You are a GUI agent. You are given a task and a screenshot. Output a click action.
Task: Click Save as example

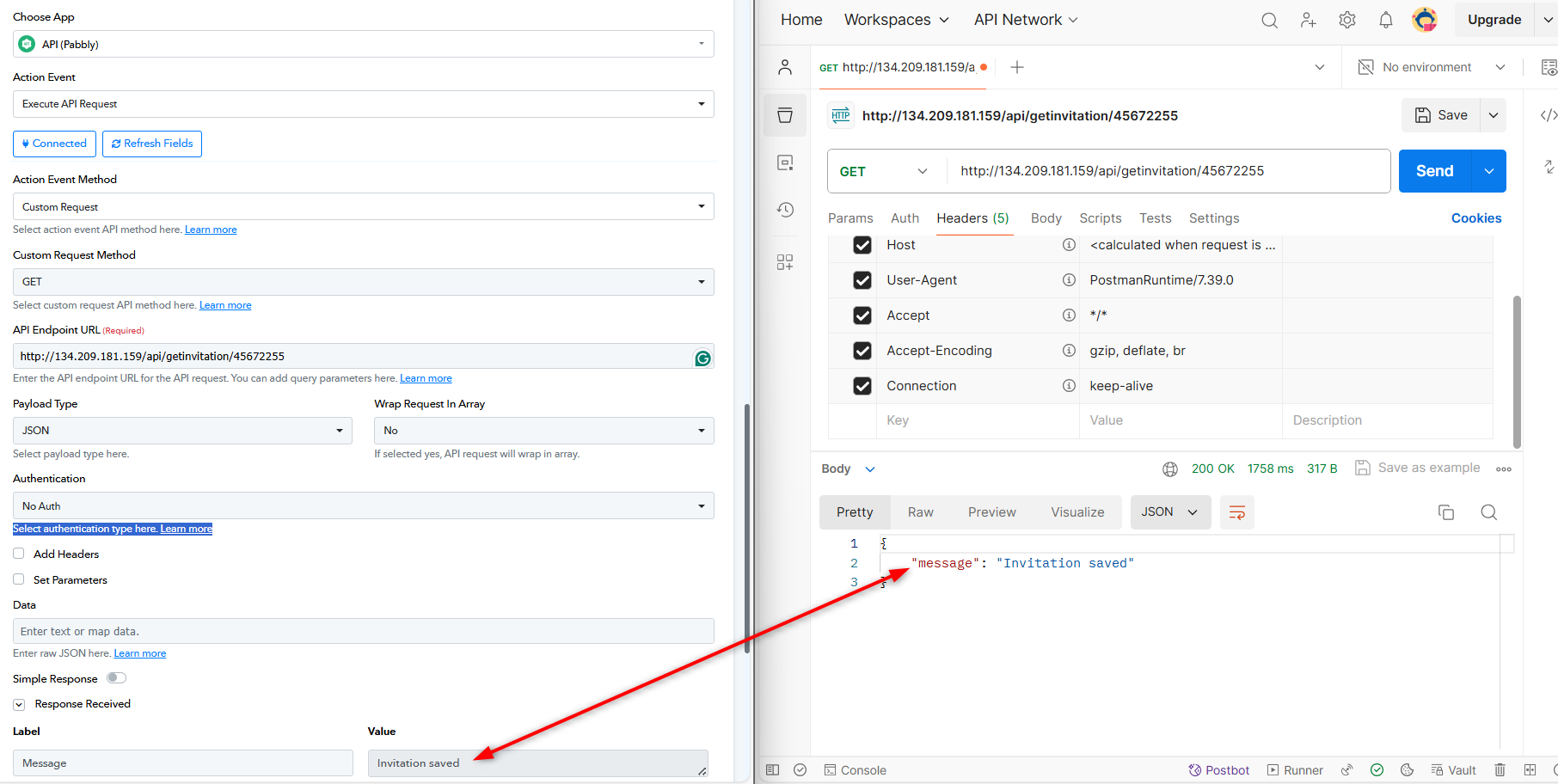coord(1418,468)
